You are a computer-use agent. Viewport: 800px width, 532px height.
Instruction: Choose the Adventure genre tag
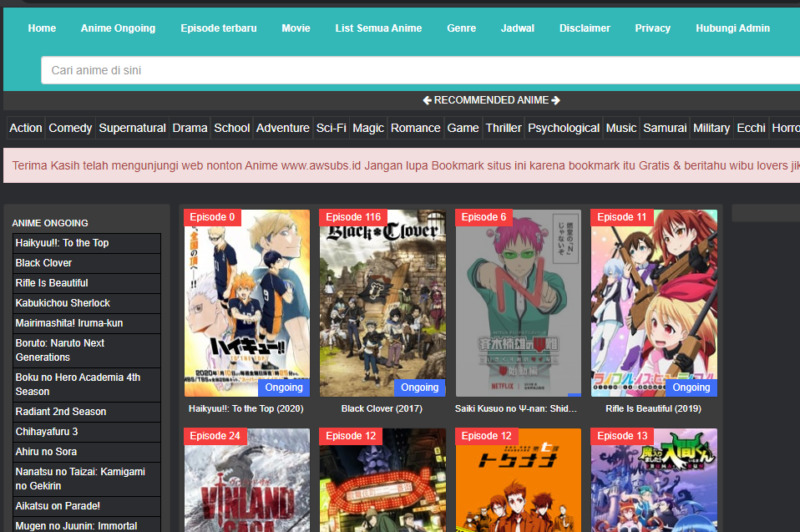tap(283, 128)
